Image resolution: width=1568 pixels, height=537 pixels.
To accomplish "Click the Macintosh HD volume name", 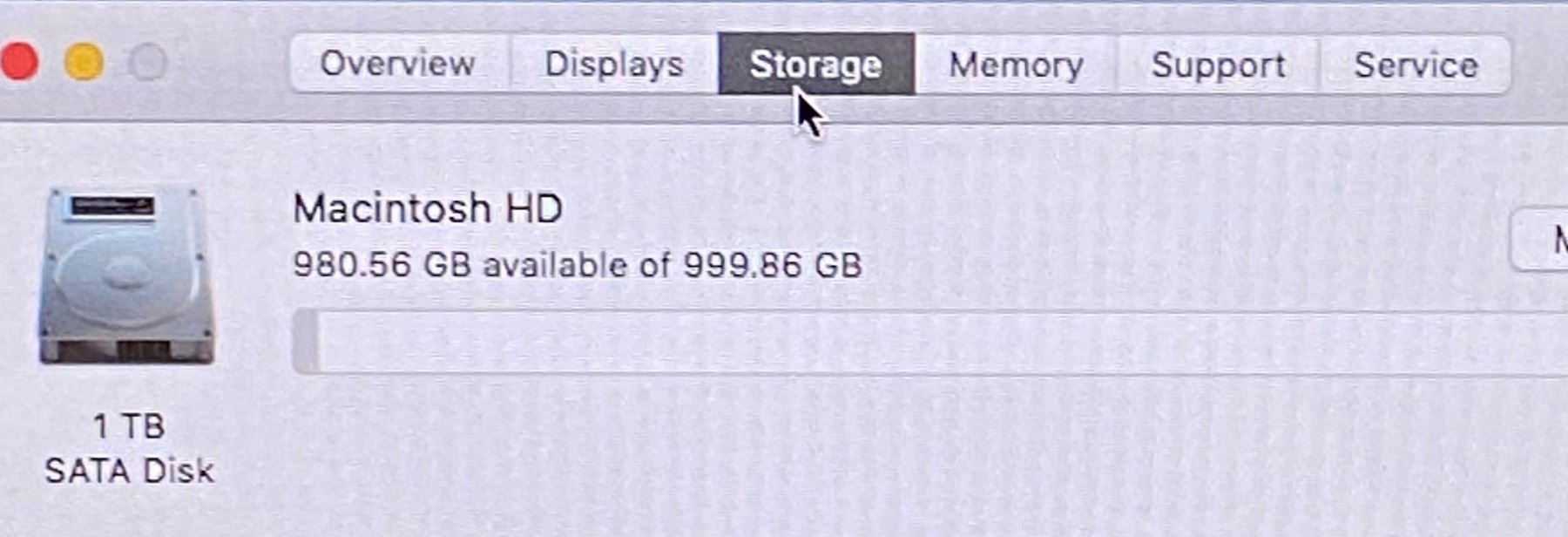I will 428,208.
